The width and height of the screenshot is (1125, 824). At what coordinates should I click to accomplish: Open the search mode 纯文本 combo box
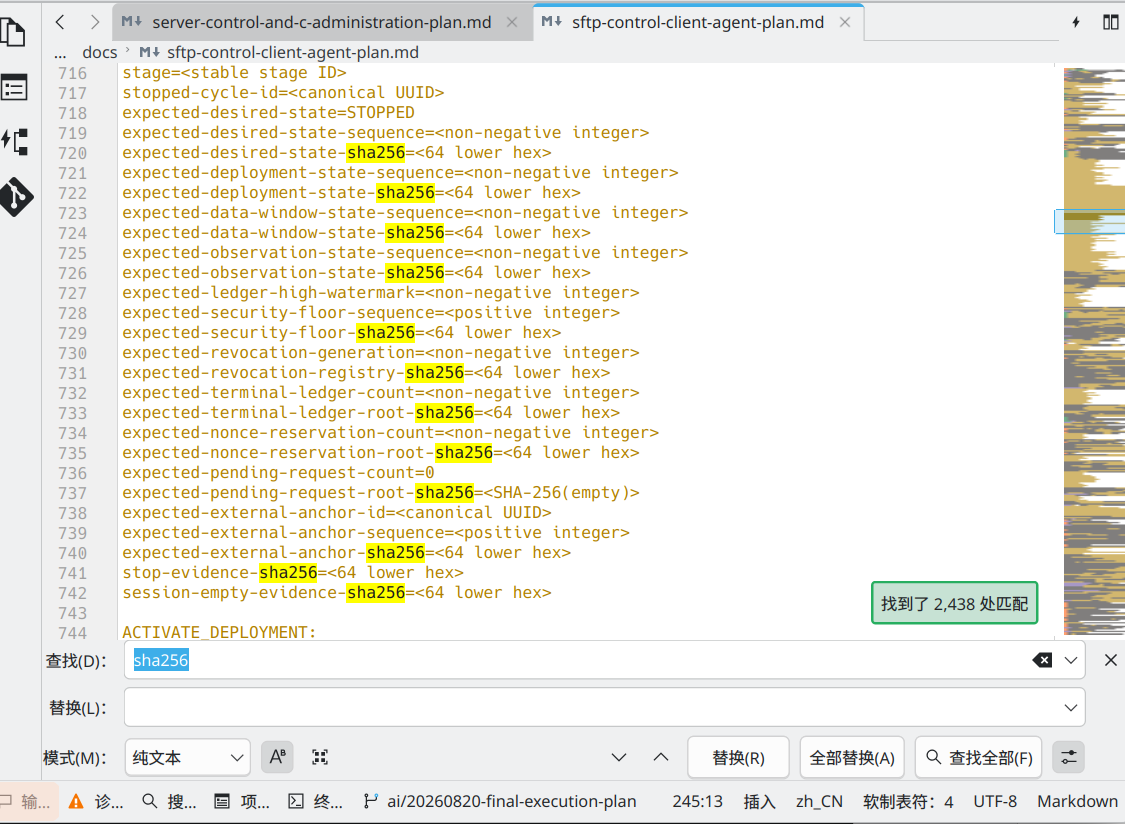[187, 757]
